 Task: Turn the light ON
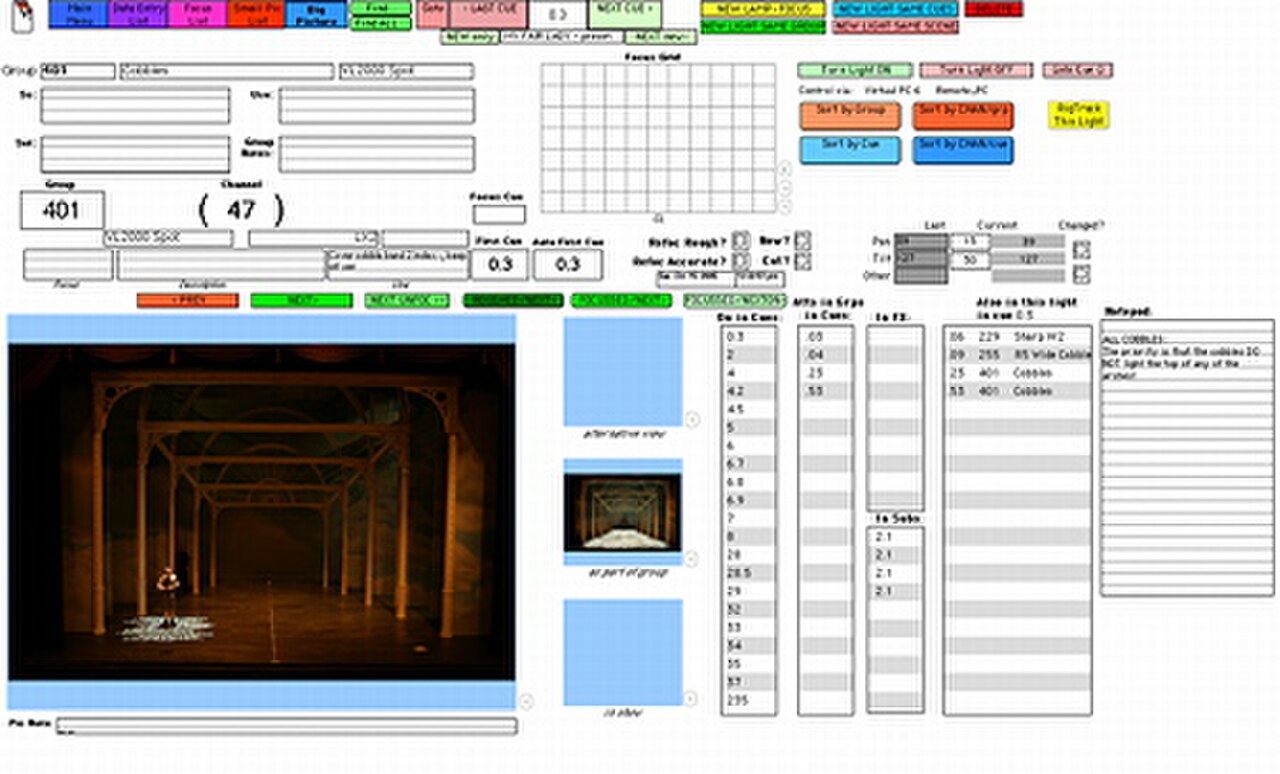[855, 71]
